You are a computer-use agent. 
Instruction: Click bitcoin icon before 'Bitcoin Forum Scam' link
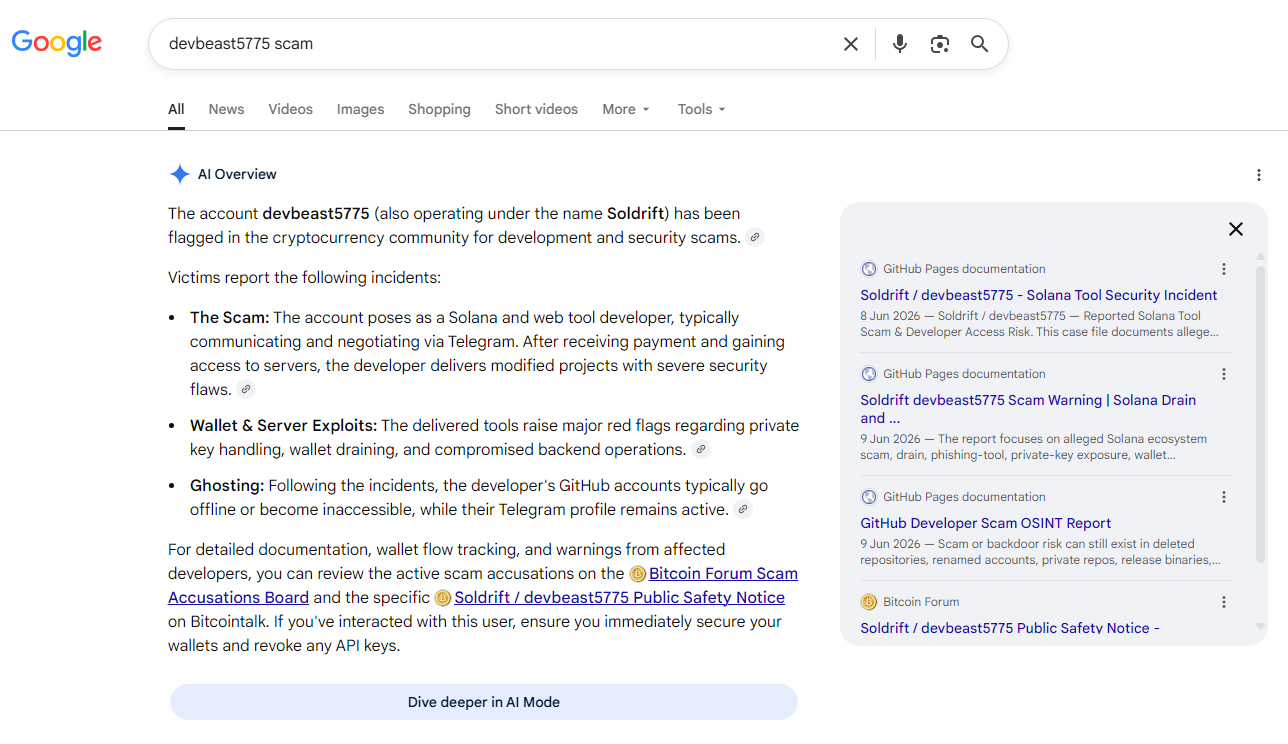click(638, 574)
